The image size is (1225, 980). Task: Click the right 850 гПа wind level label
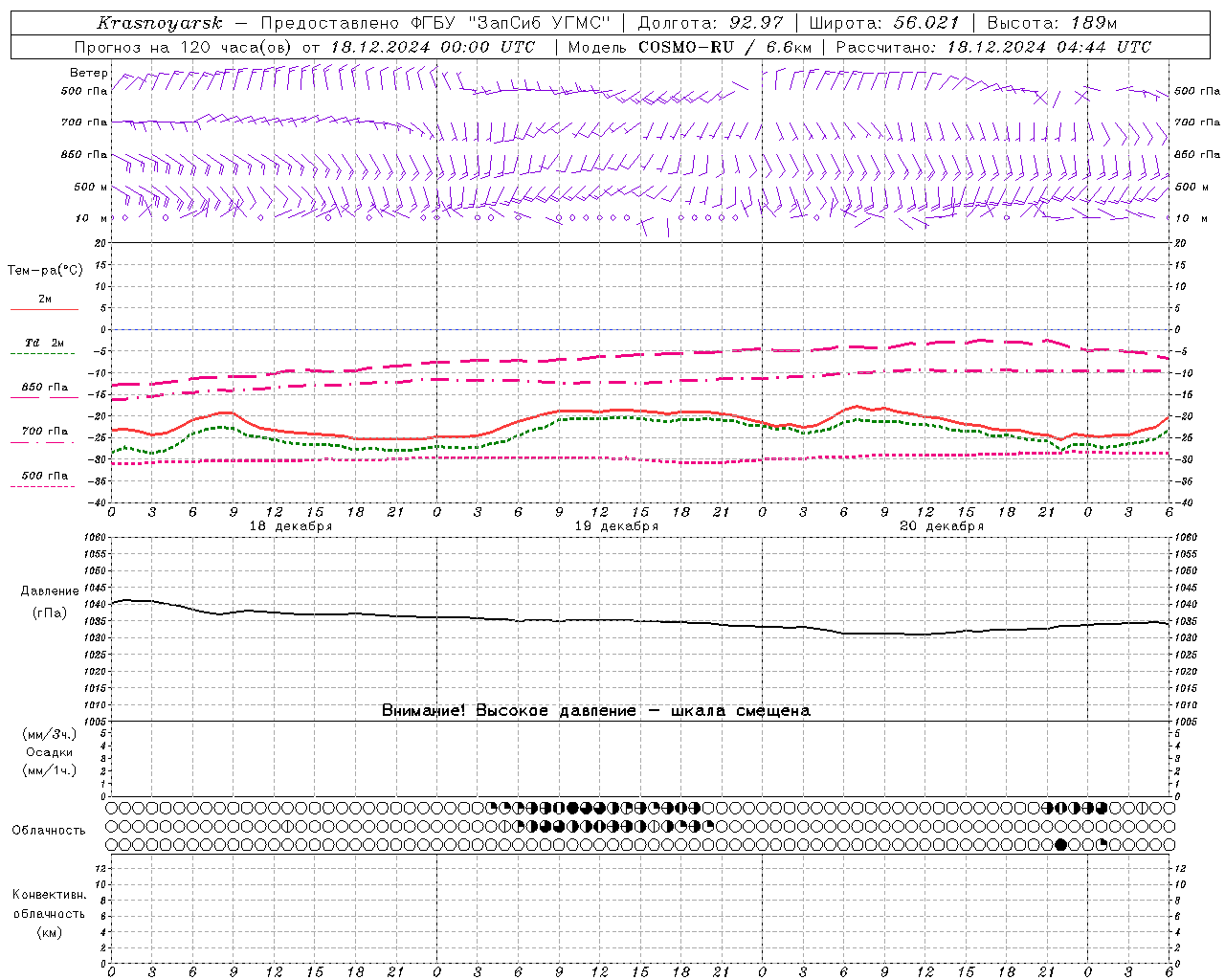[1197, 154]
